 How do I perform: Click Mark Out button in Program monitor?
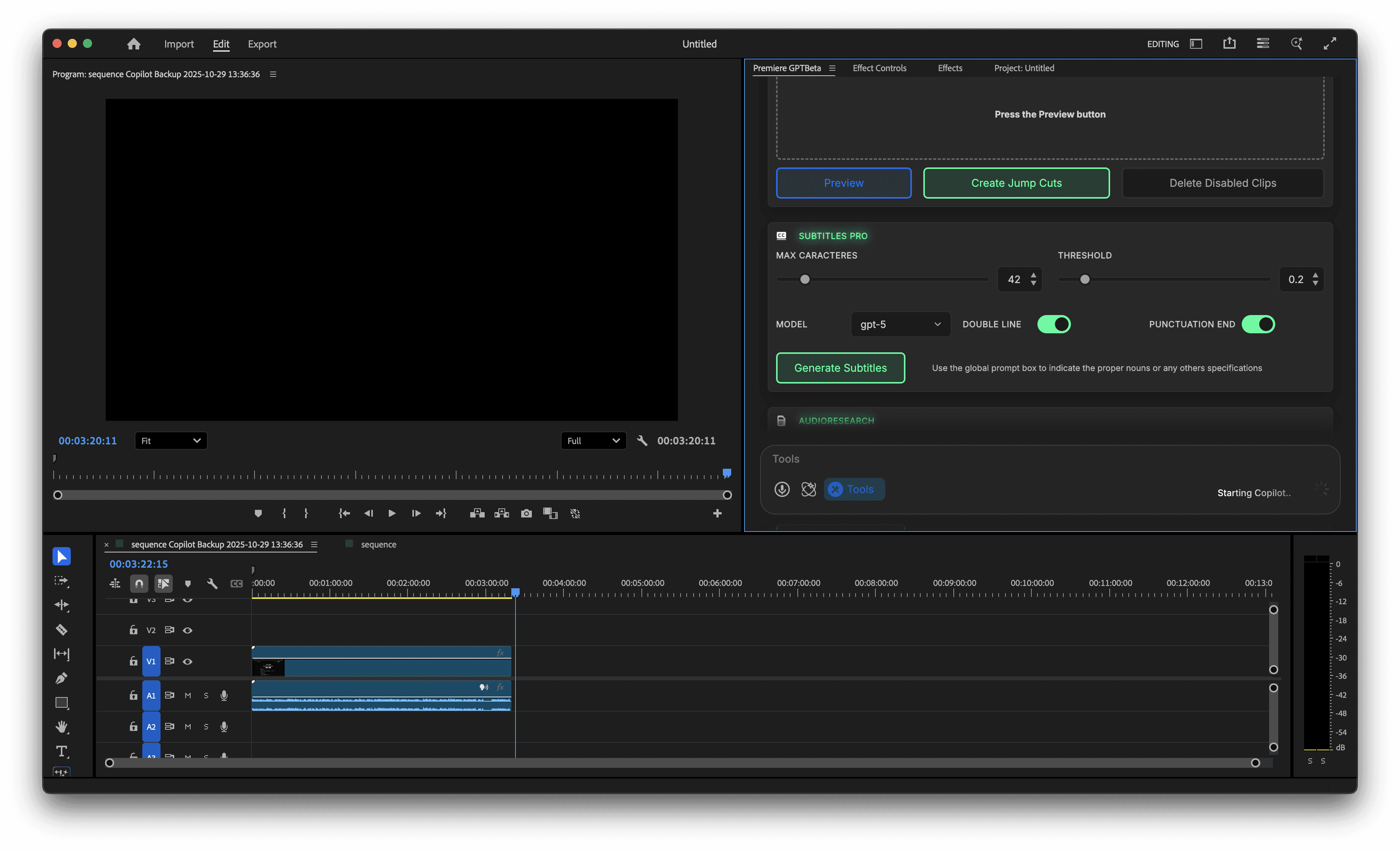pos(306,514)
